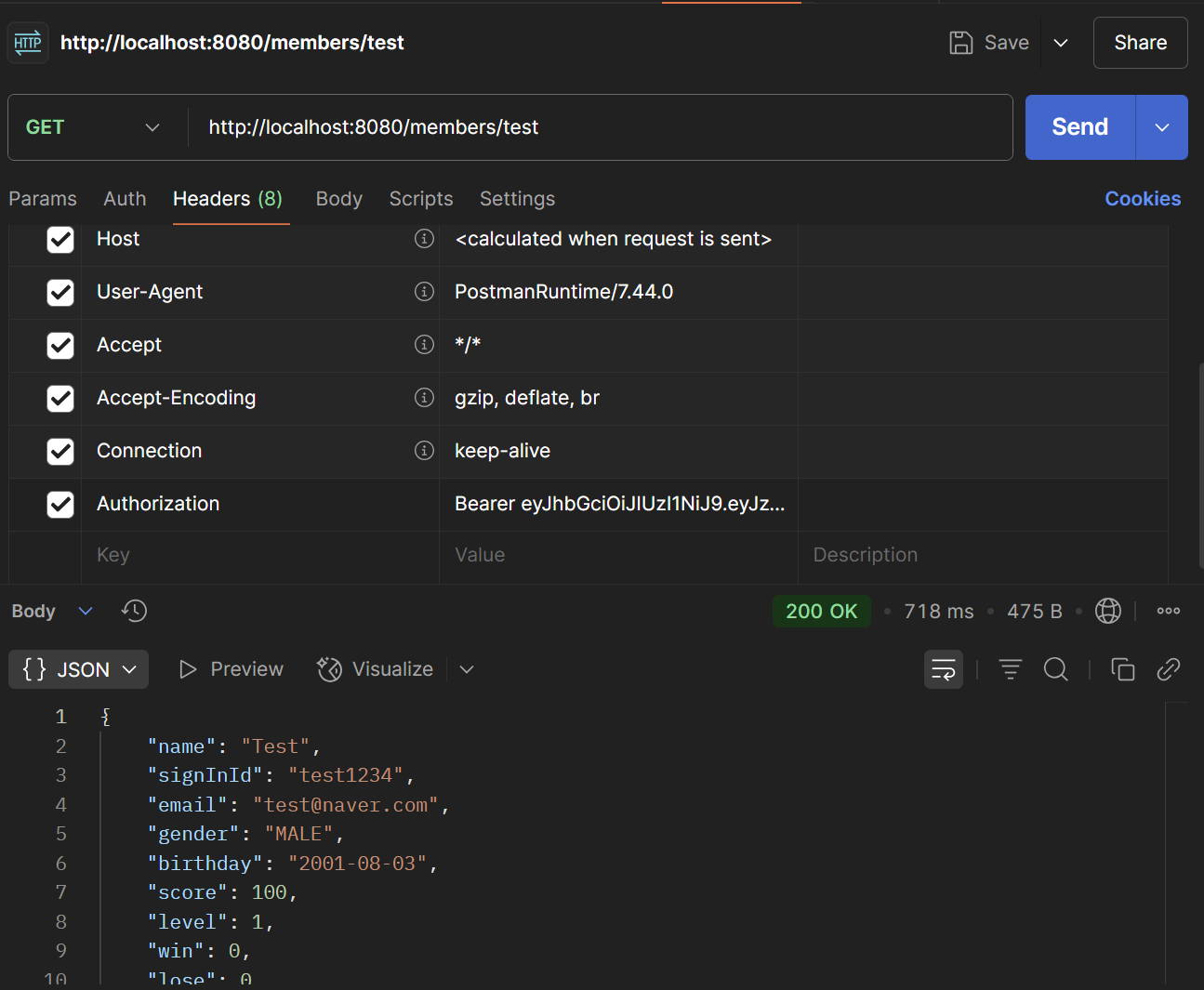Screen dimensions: 1204x990
Task: Uncheck the Authorization header checkbox
Action: [x=60, y=505]
